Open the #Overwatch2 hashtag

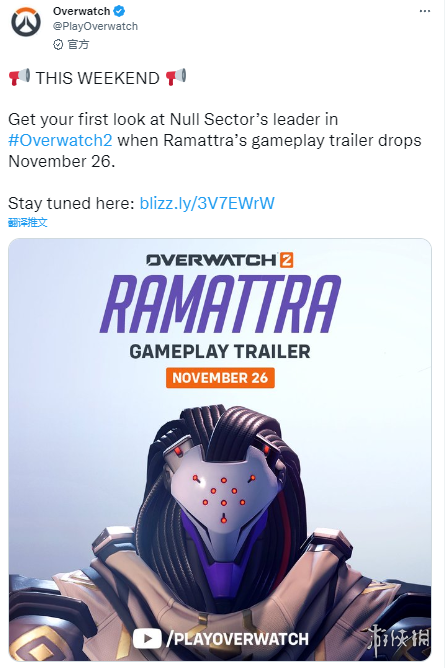click(x=60, y=140)
